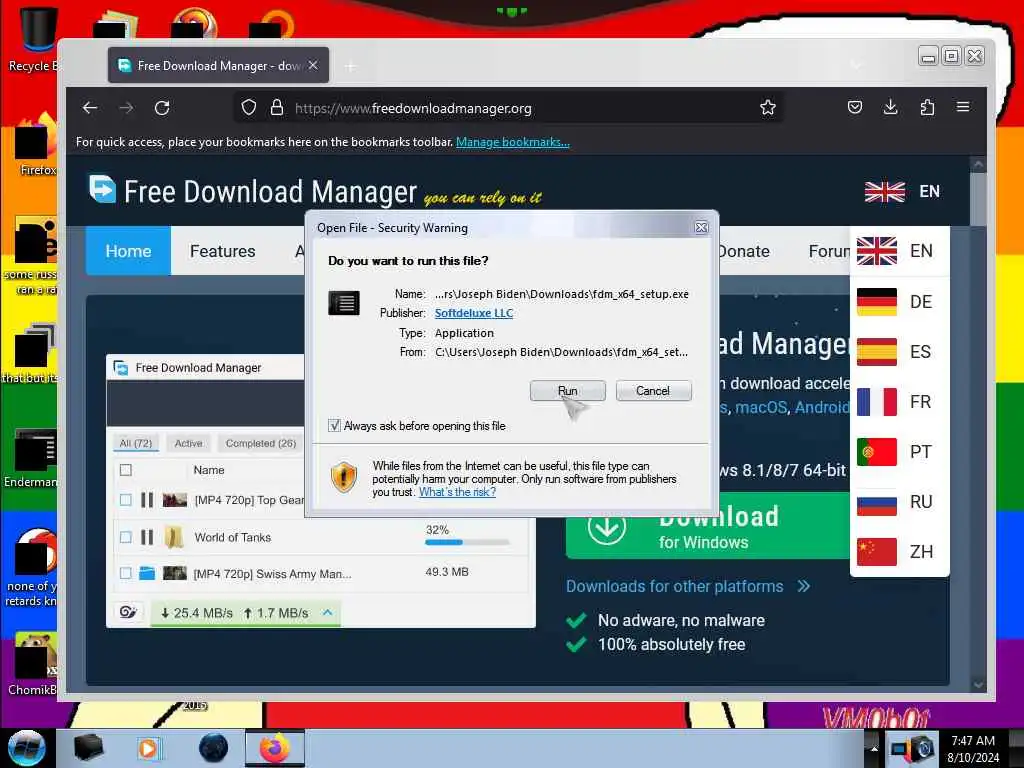The image size is (1024, 768).
Task: Cancel the Open File security warning
Action: tap(653, 391)
